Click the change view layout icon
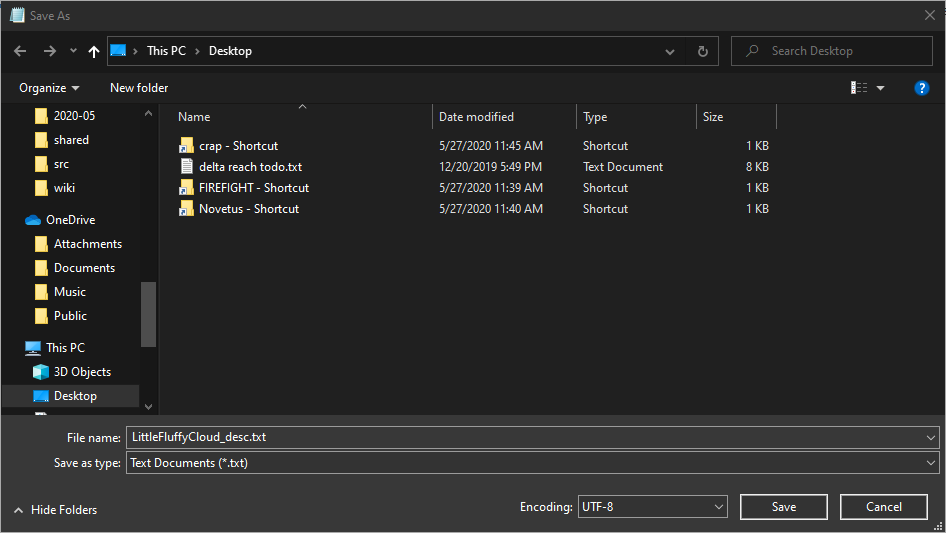Image resolution: width=946 pixels, height=533 pixels. click(859, 88)
